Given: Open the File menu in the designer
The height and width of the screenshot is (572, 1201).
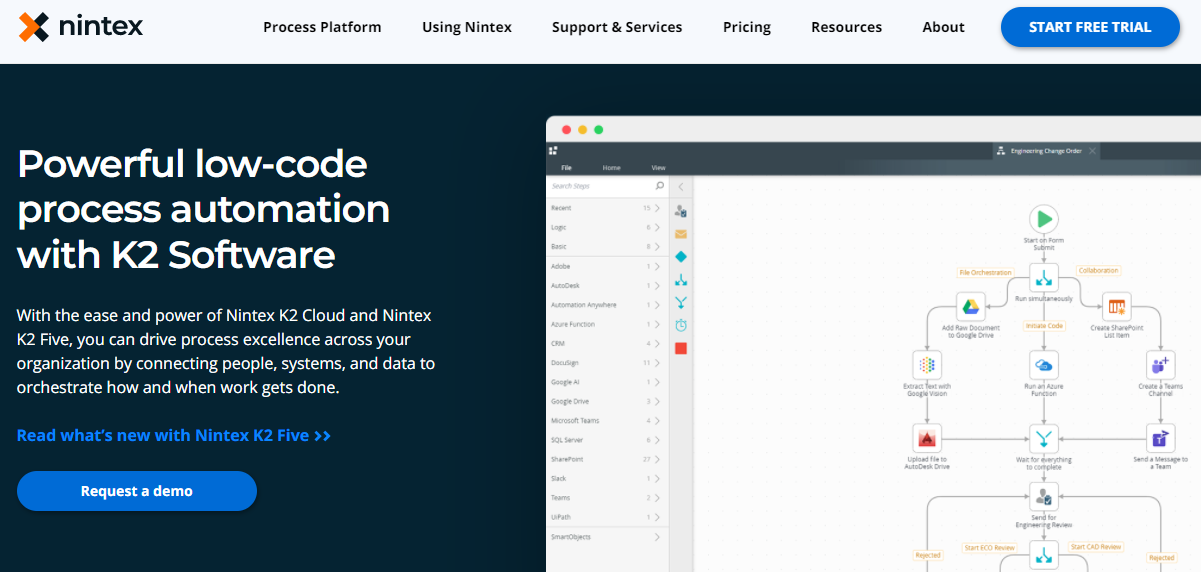Looking at the screenshot, I should tap(566, 168).
